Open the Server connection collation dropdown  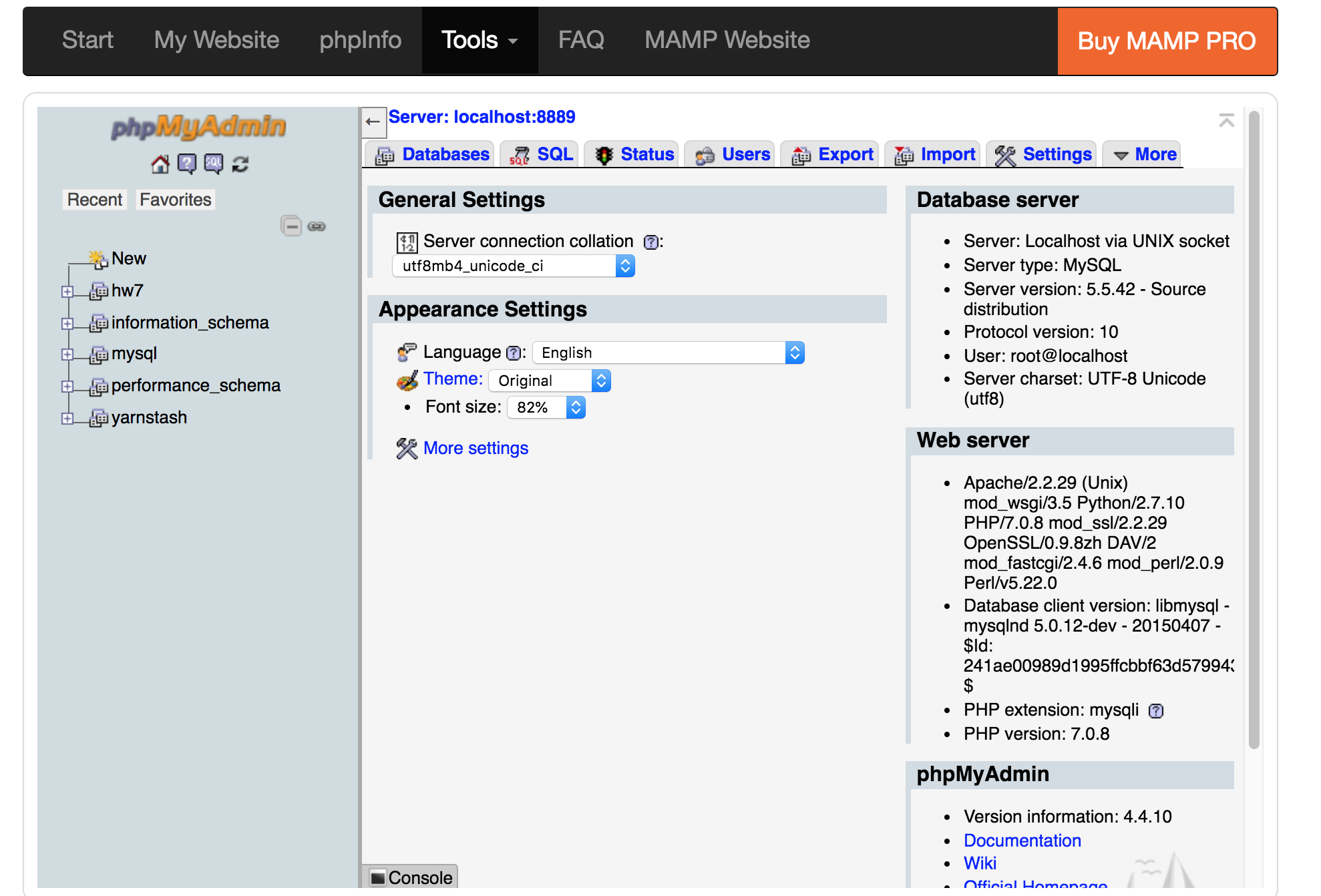pos(513,266)
